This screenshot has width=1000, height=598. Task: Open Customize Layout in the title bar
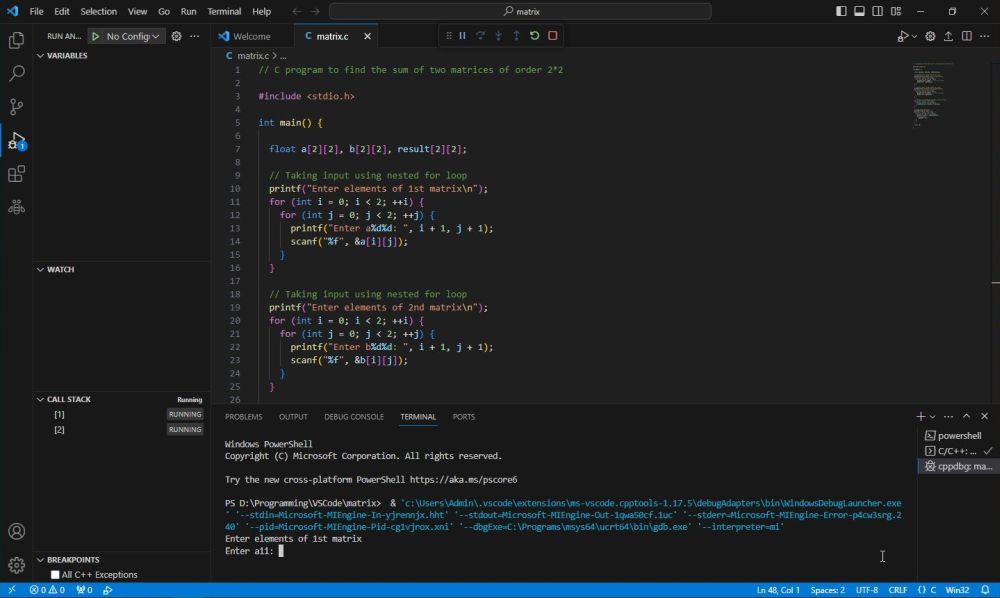pos(896,11)
